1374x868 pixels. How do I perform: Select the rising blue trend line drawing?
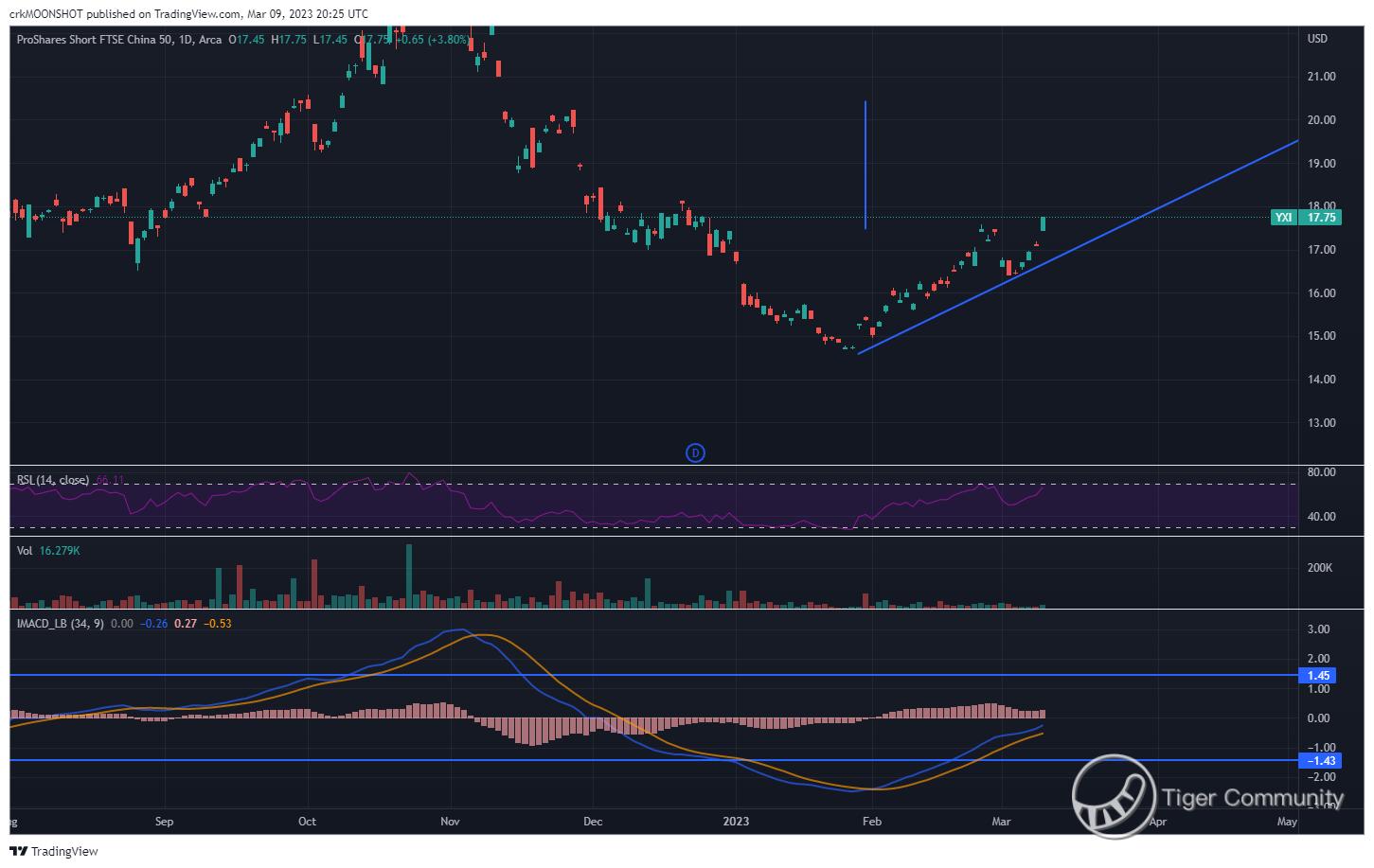1078,247
